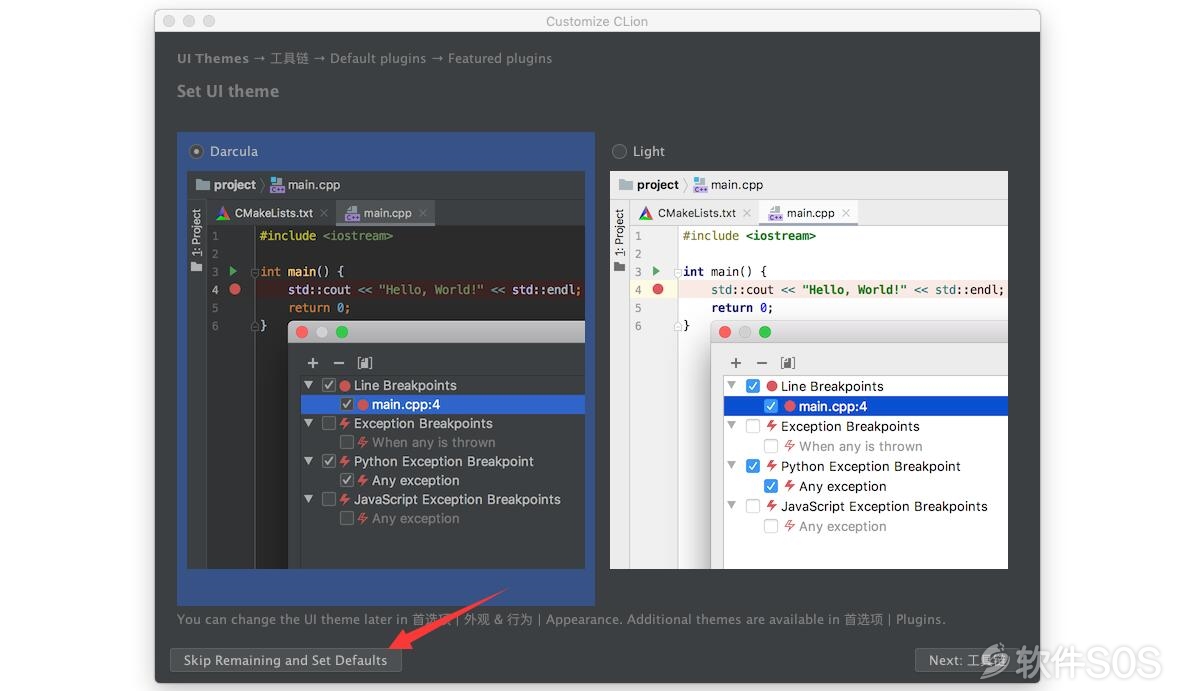Viewport: 1178px width, 691px height.
Task: Click Default plugins step in wizard breadcrumb
Action: [378, 59]
